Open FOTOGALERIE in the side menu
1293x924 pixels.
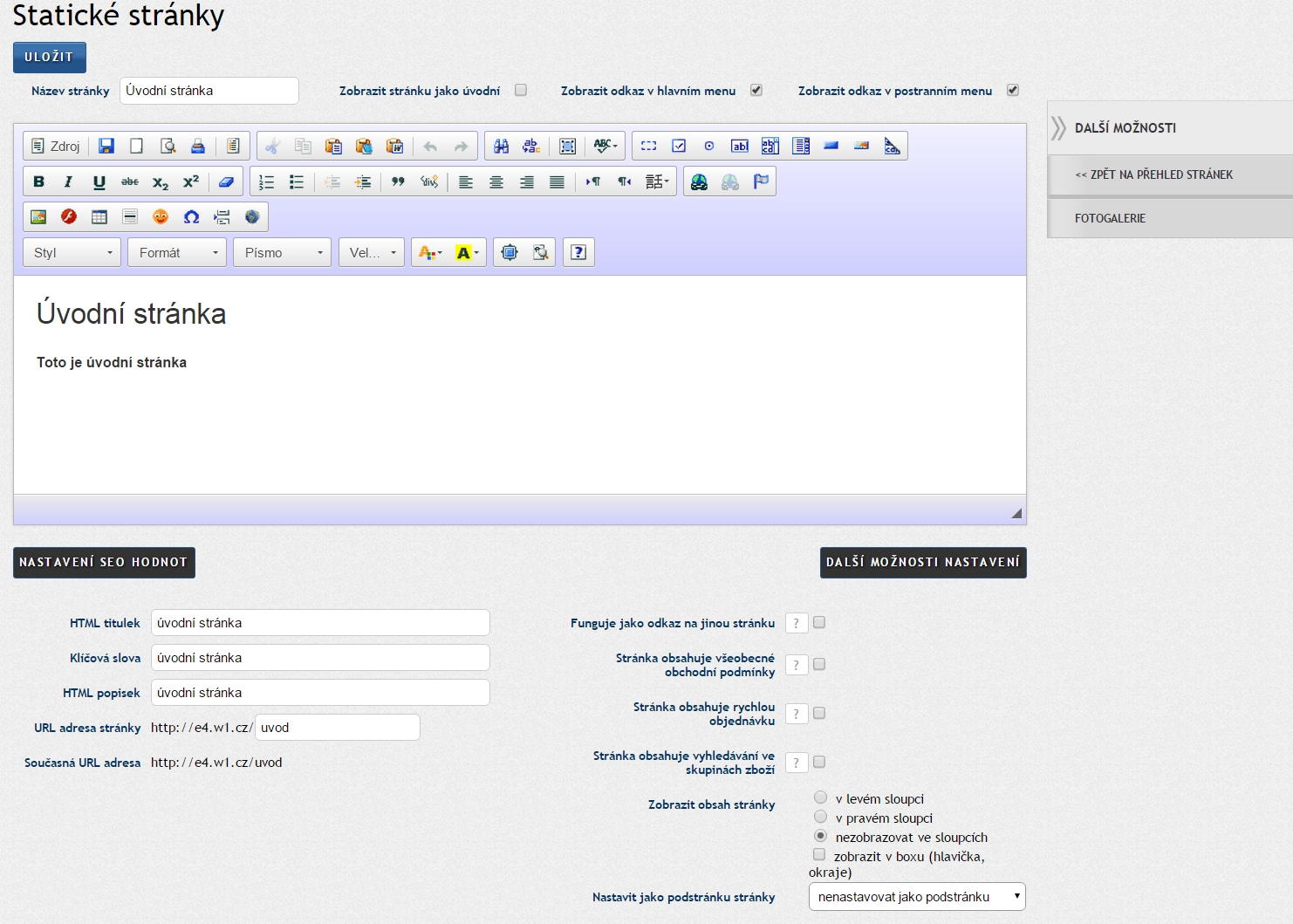[x=1110, y=218]
